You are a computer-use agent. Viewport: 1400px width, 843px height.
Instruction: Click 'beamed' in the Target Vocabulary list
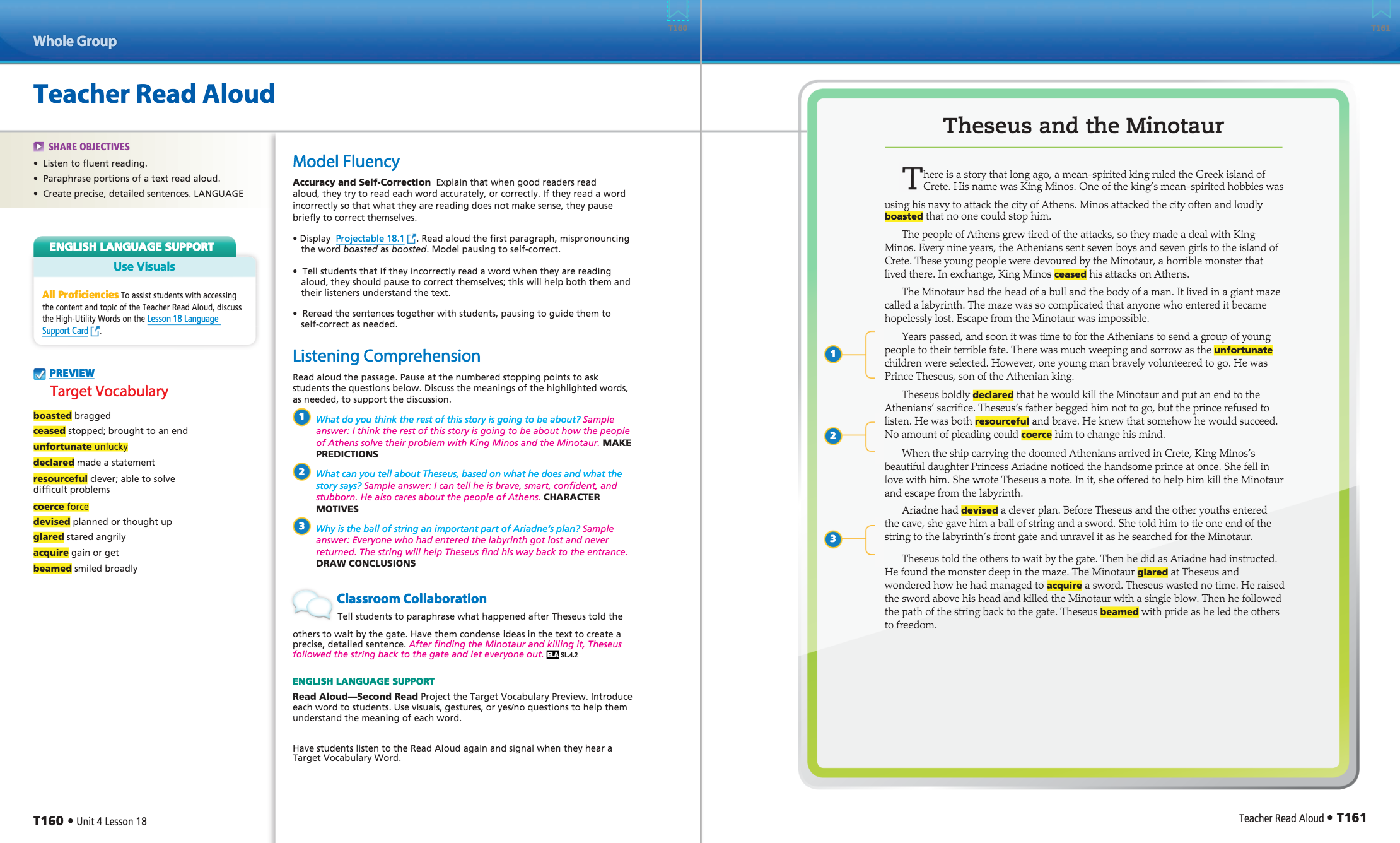pyautogui.click(x=52, y=569)
